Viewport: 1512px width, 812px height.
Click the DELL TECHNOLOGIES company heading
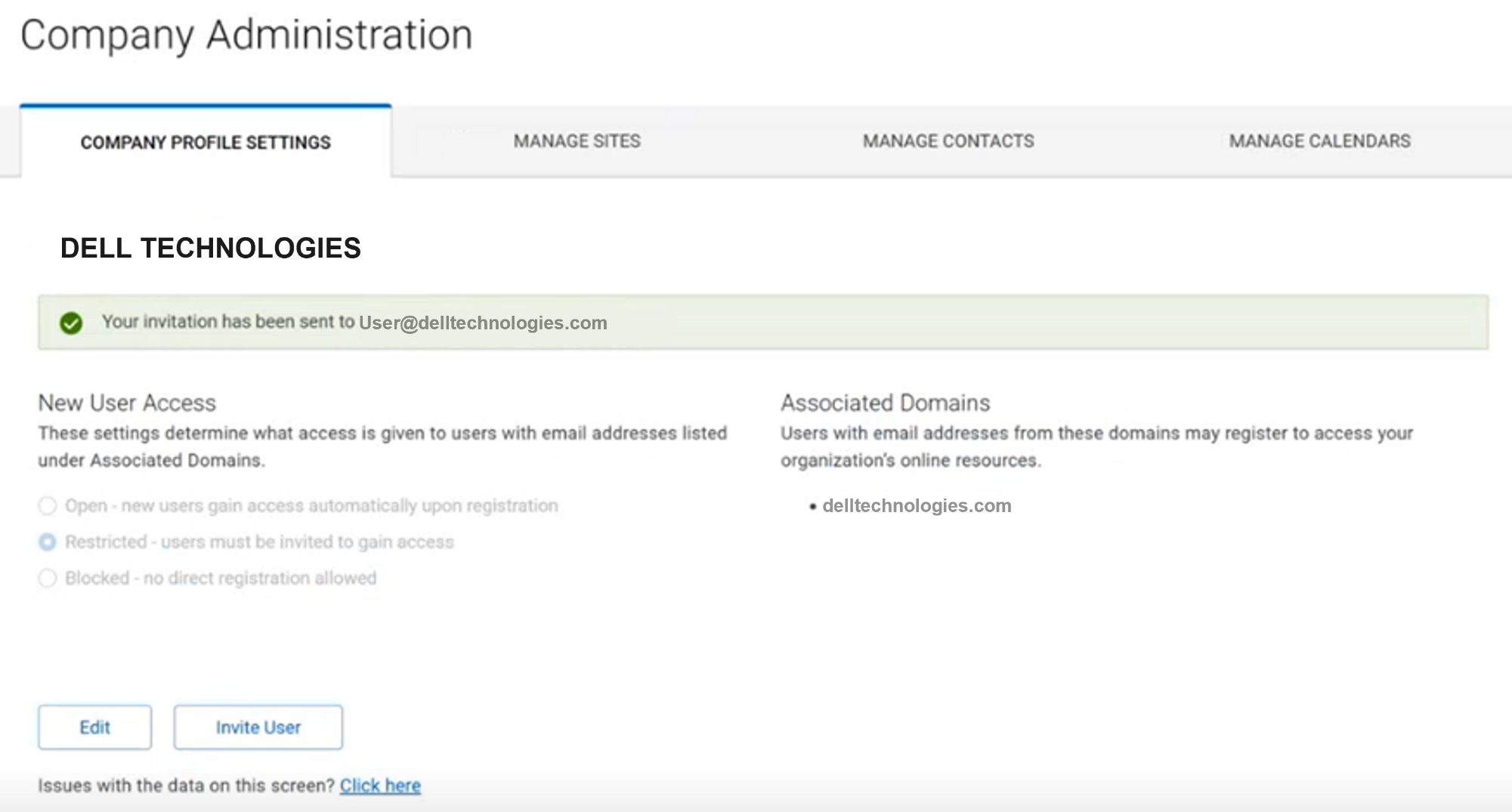coord(211,248)
